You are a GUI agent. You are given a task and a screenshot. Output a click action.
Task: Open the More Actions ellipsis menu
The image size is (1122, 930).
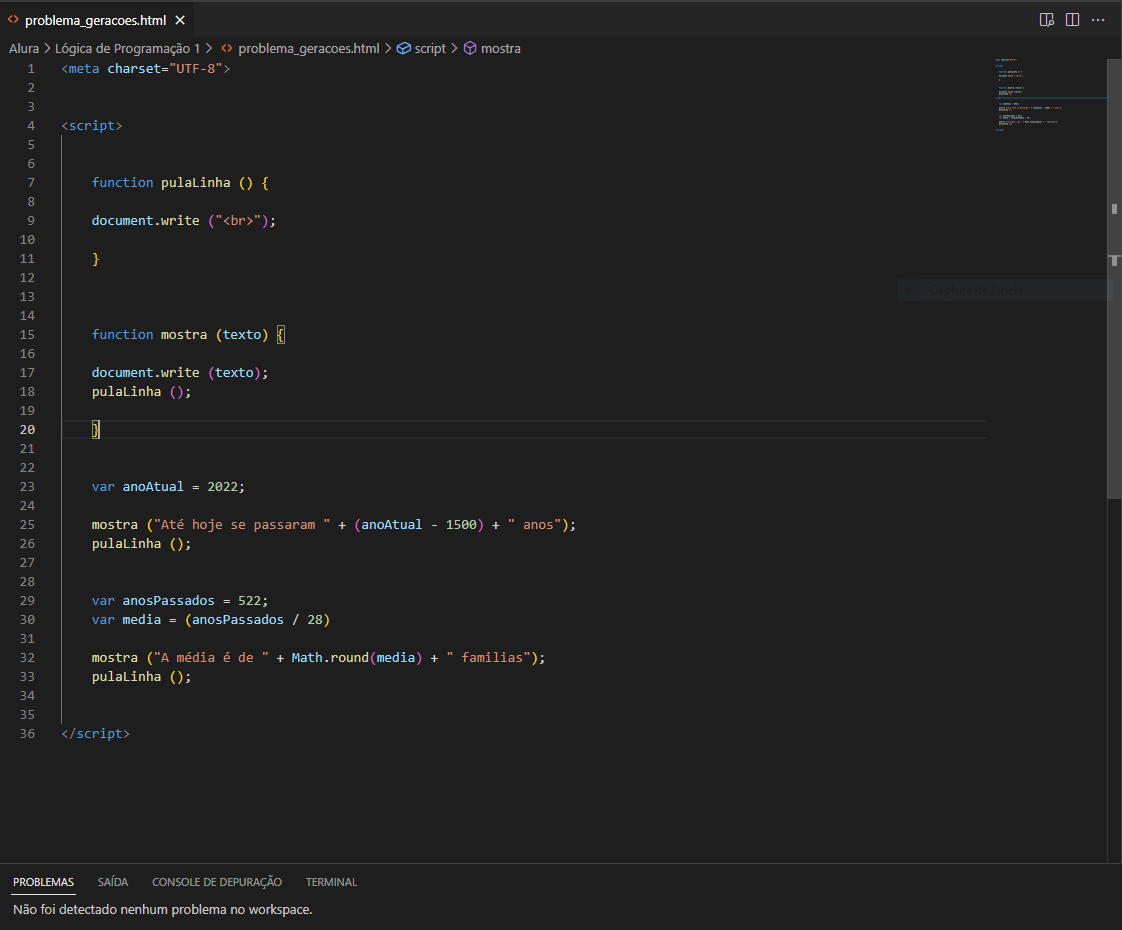click(x=1098, y=20)
